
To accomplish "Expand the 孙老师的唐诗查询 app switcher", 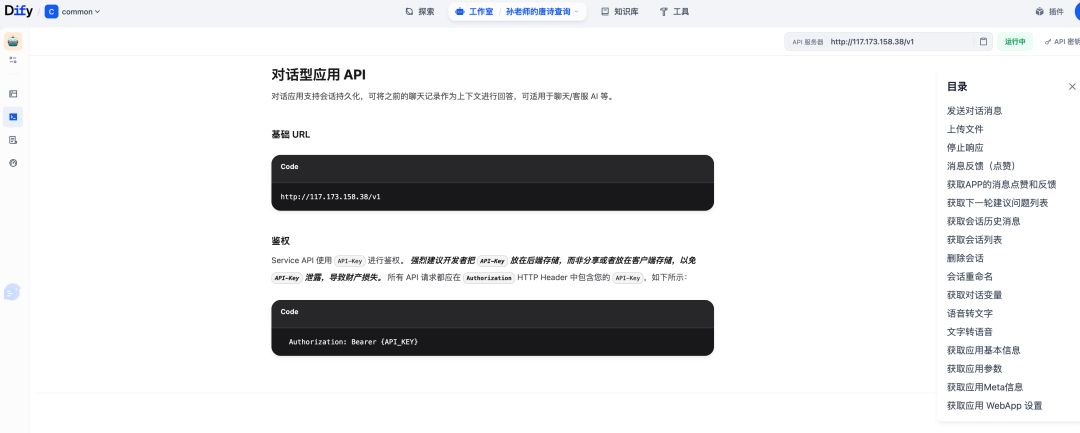I will click(x=542, y=12).
